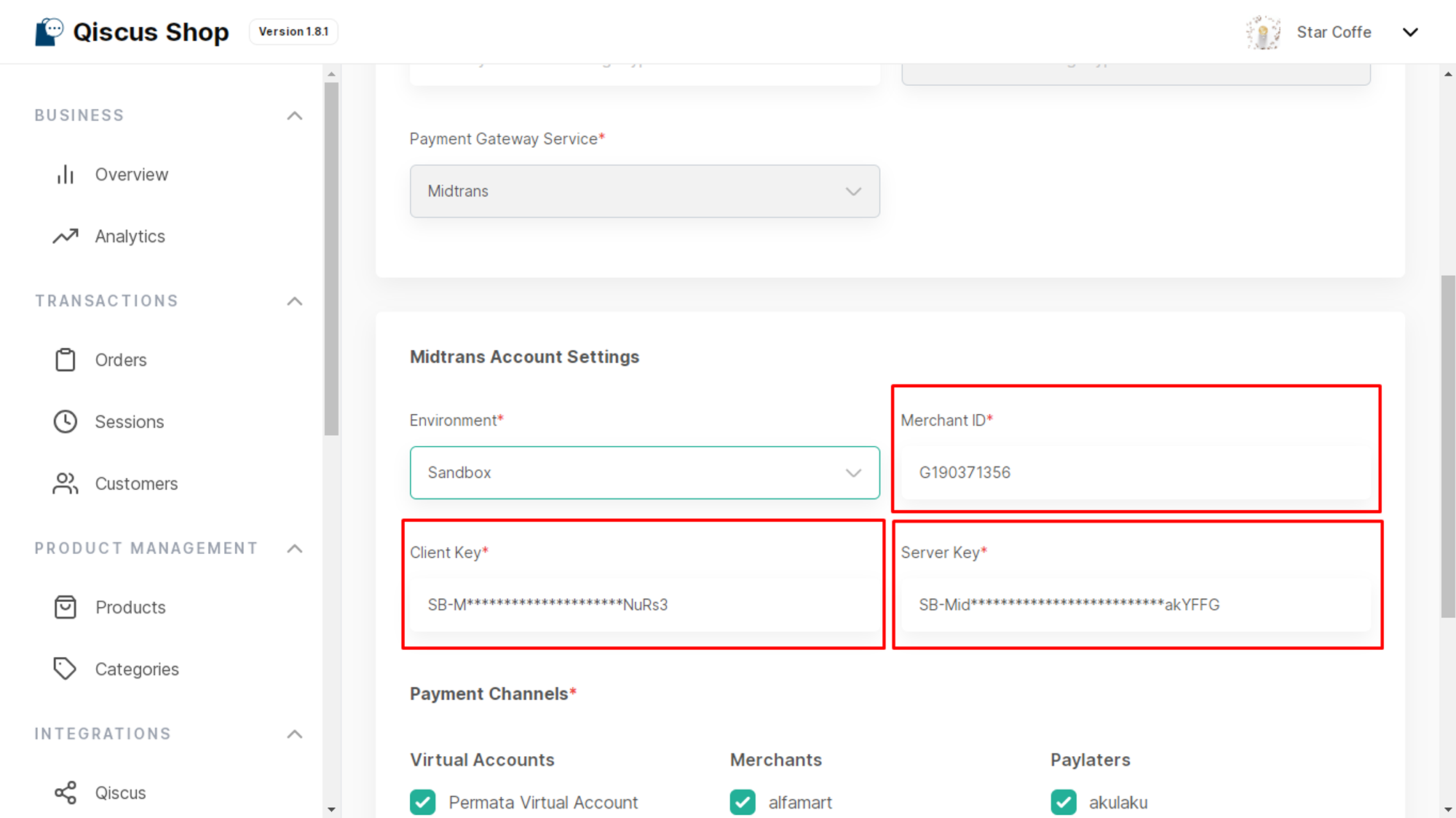Click the Permata Virtual Account label
This screenshot has height=818, width=1456.
tap(543, 803)
